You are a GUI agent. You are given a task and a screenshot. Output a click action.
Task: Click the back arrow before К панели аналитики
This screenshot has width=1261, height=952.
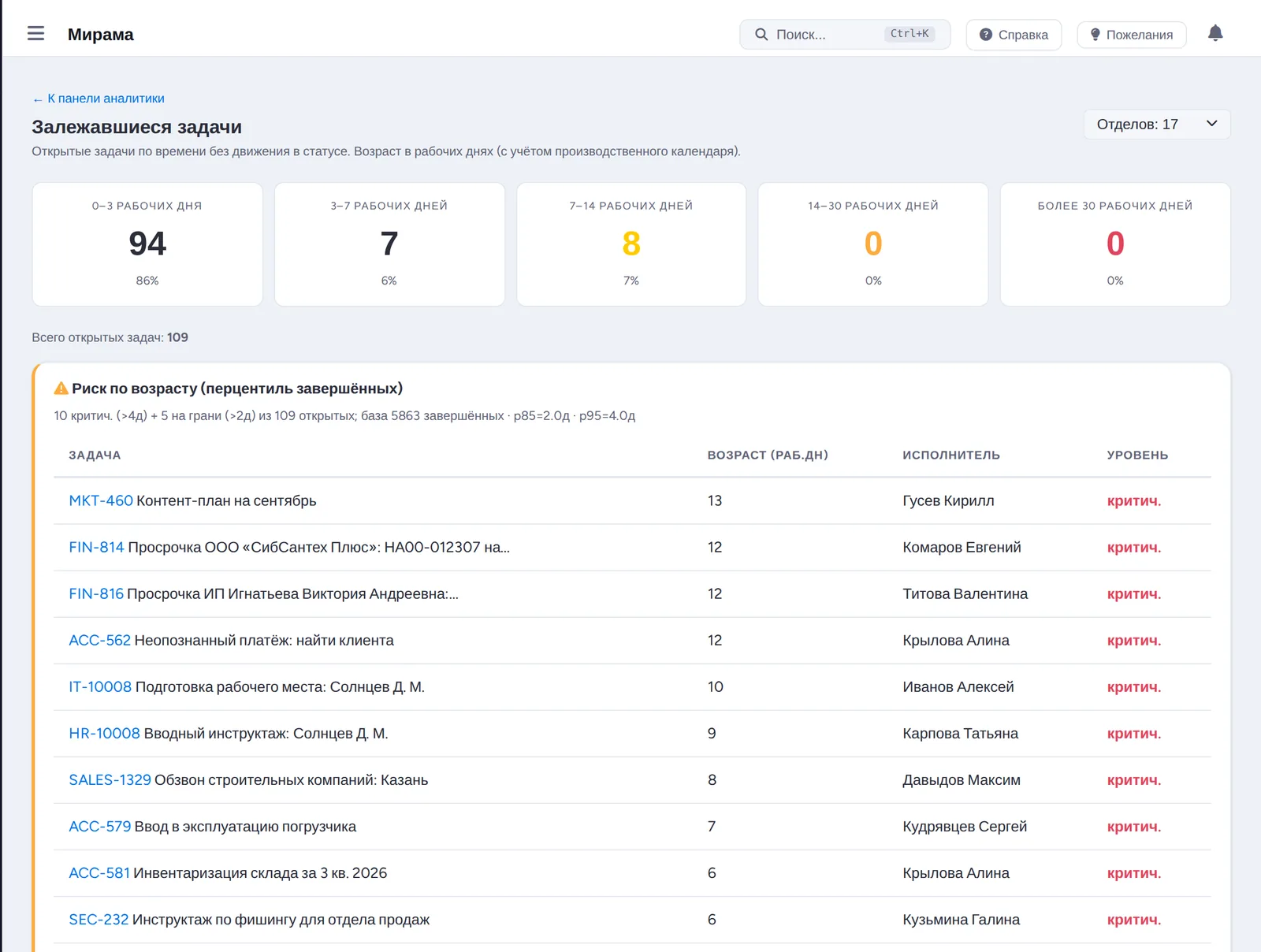(x=37, y=99)
